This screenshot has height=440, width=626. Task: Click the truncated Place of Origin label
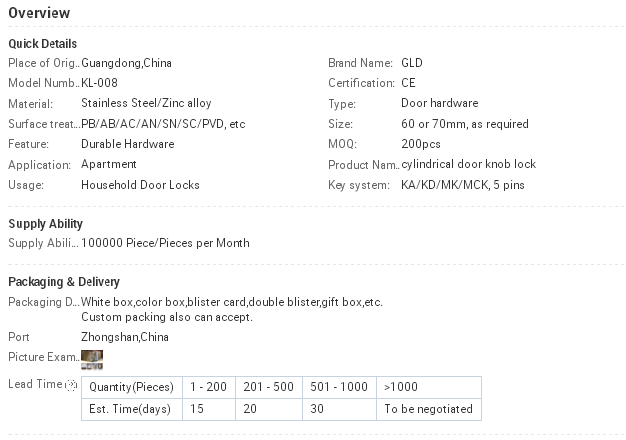(x=43, y=63)
